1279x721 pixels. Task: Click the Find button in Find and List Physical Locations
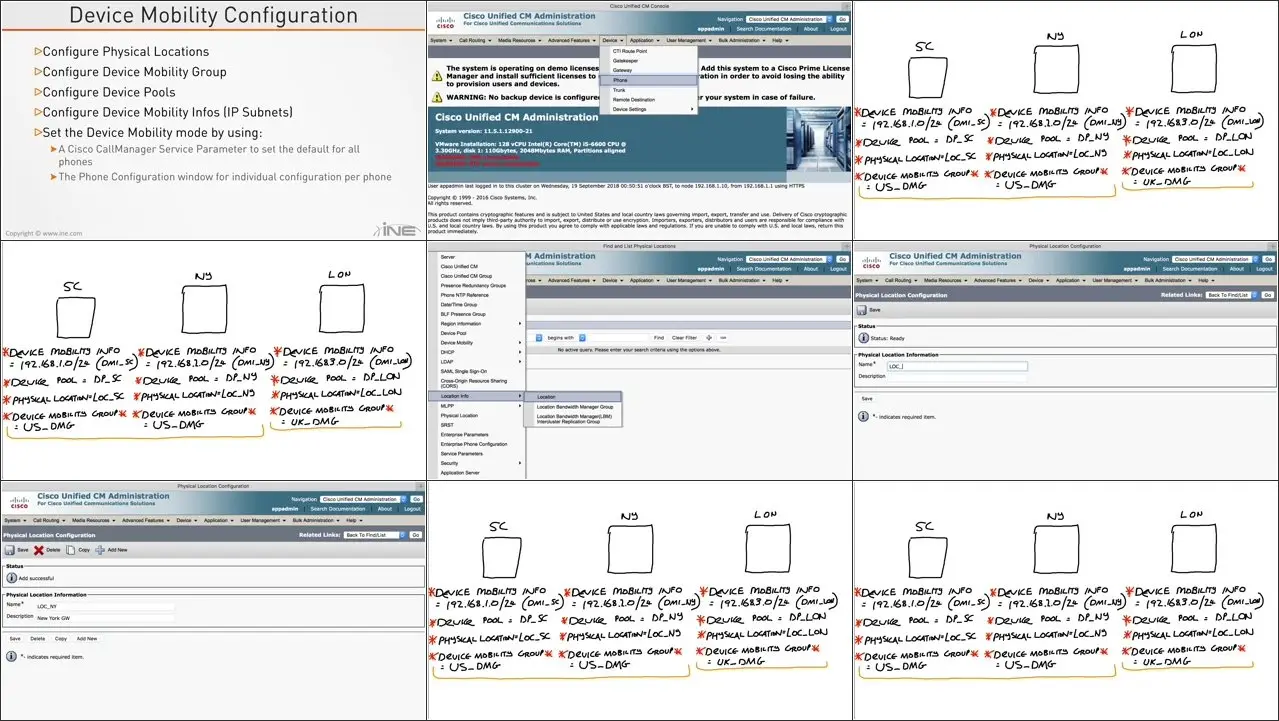658,338
